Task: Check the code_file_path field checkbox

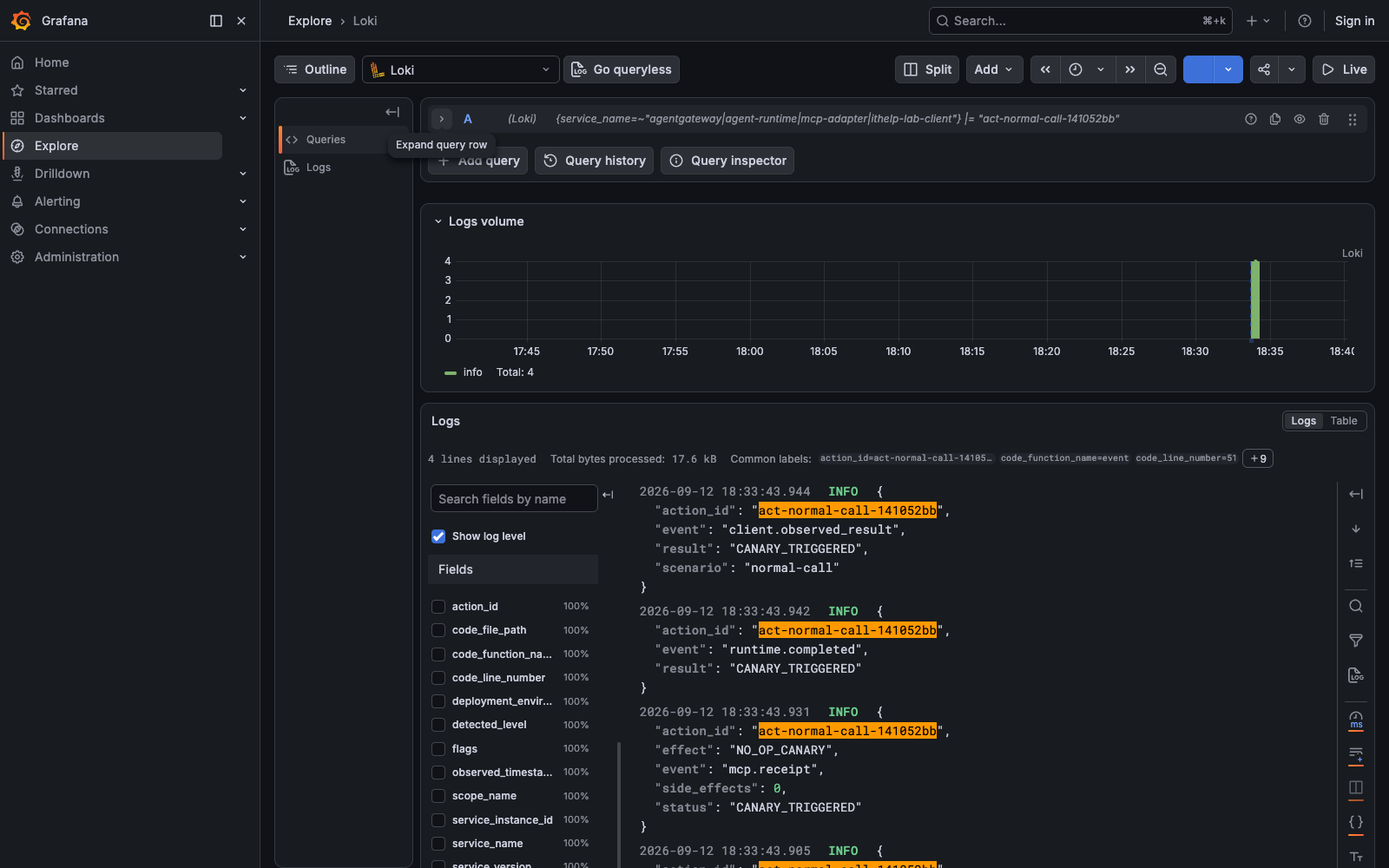Action: (x=438, y=630)
